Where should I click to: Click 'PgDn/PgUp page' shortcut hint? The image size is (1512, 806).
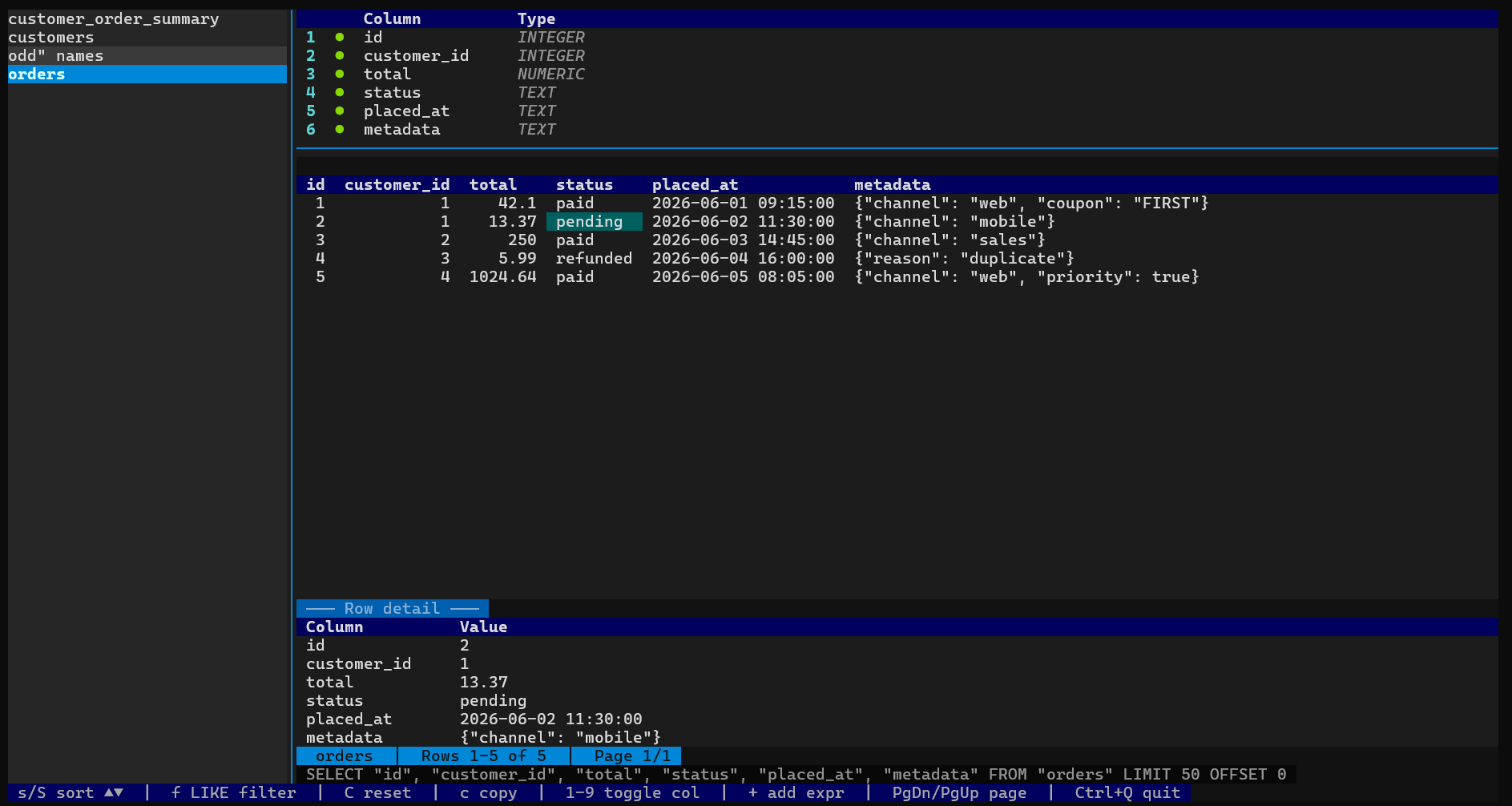click(960, 792)
